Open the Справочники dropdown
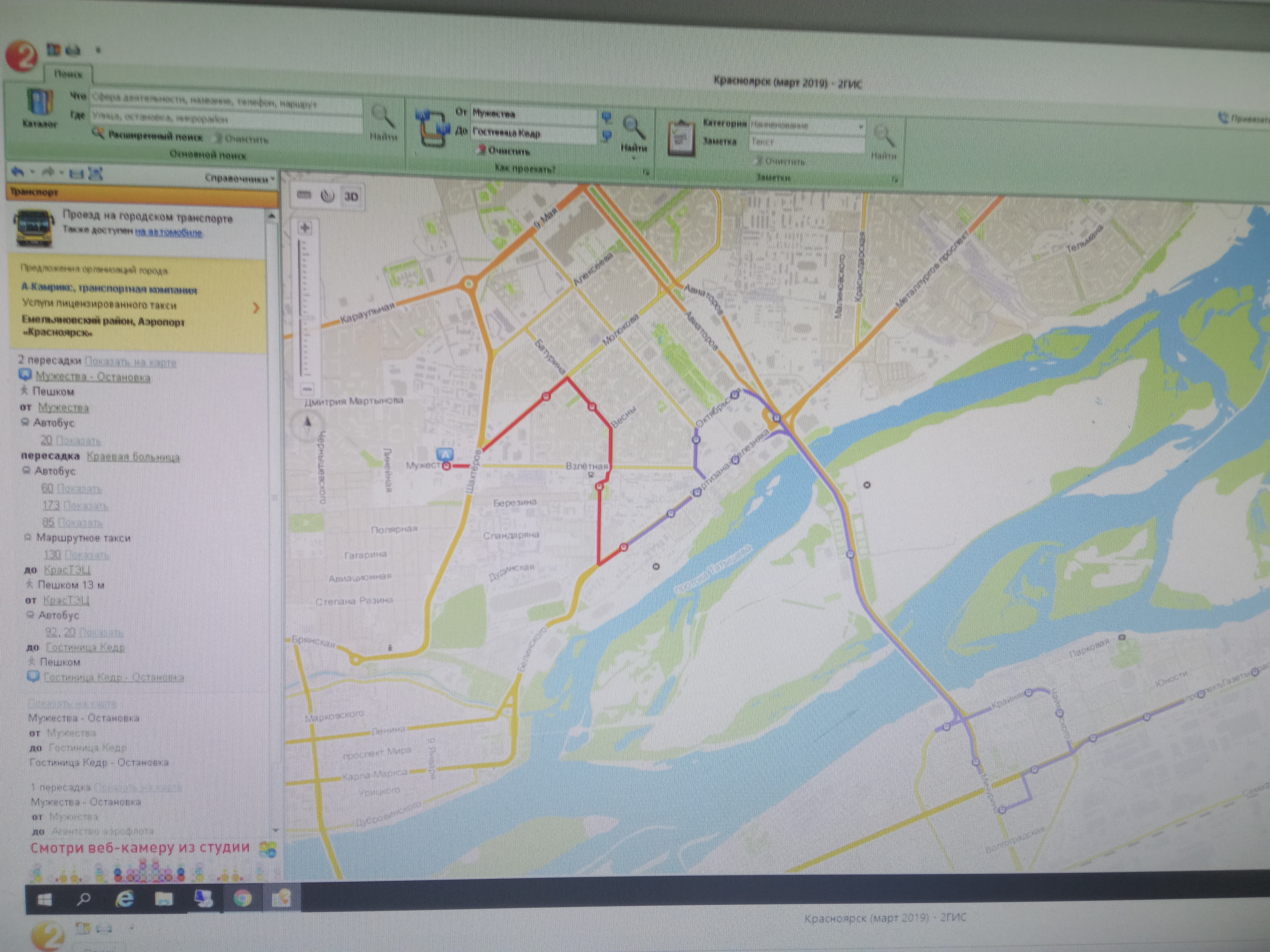The image size is (1270, 952). pyautogui.click(x=240, y=179)
